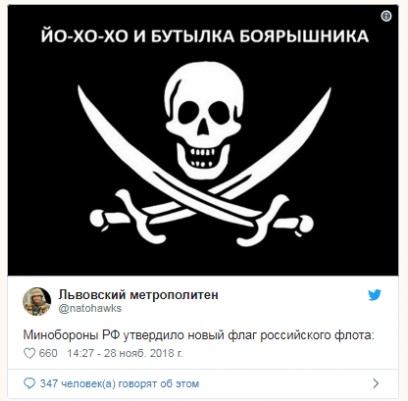Expand the conversation with the right chevron arrow
Screen dimensions: 408x401
(376, 383)
